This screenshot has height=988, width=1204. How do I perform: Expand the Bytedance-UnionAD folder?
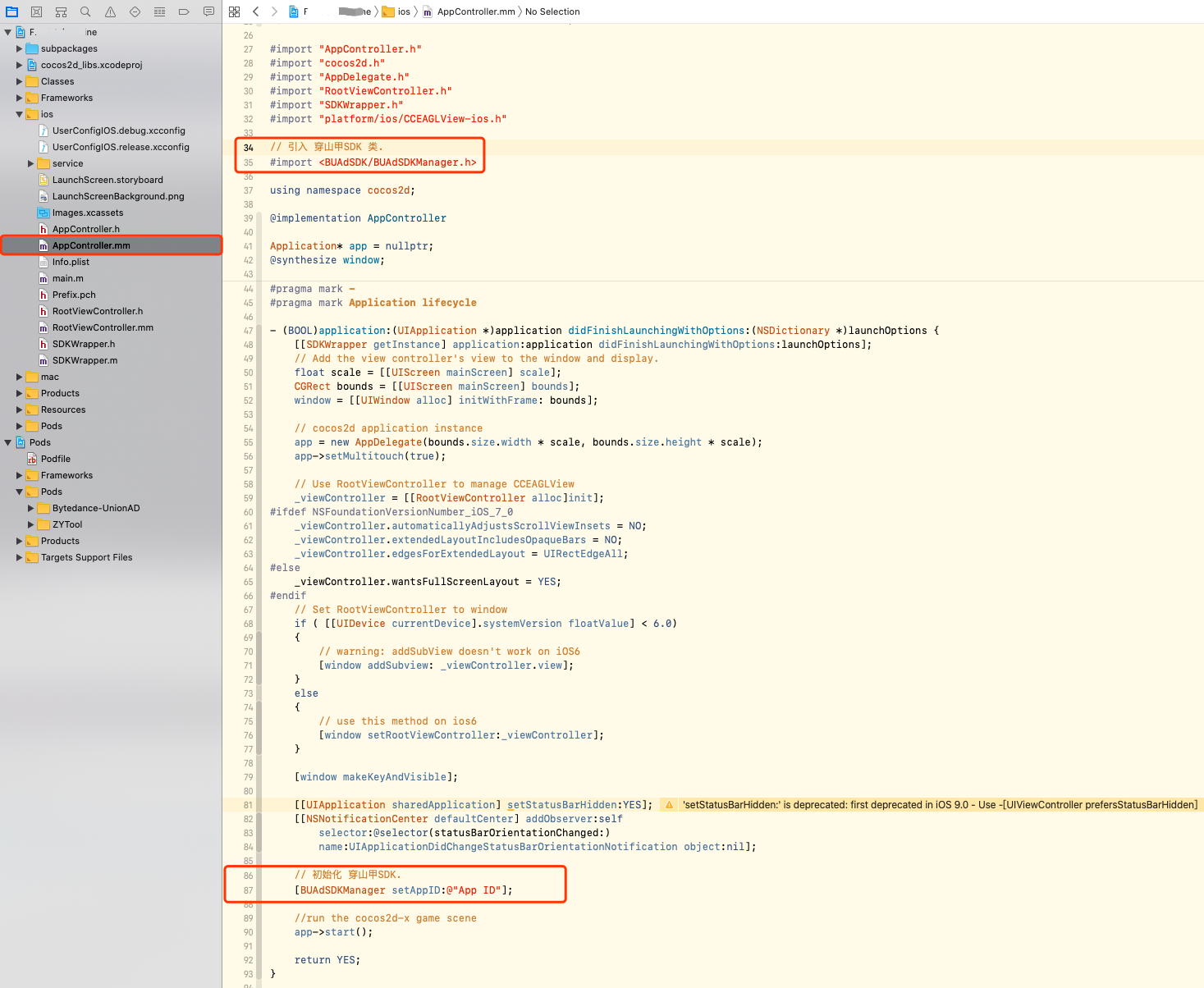click(x=30, y=508)
